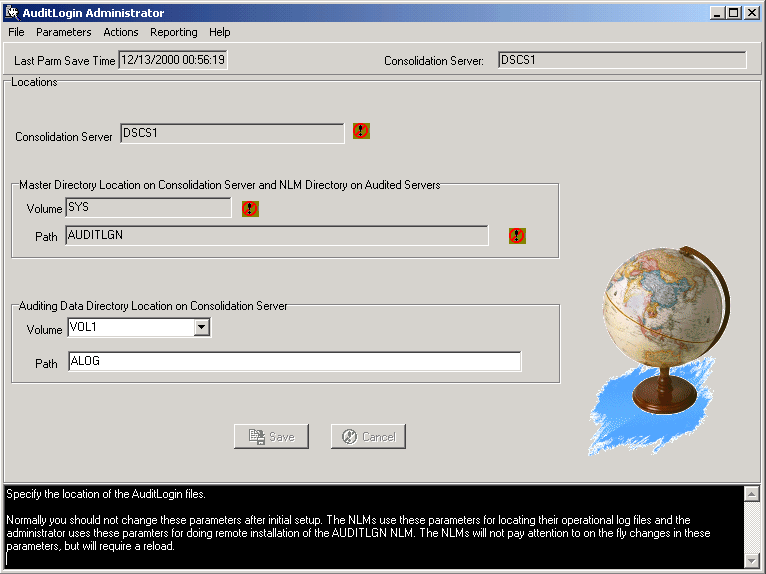Open the File menu
Image resolution: width=766 pixels, height=574 pixels.
coord(16,32)
